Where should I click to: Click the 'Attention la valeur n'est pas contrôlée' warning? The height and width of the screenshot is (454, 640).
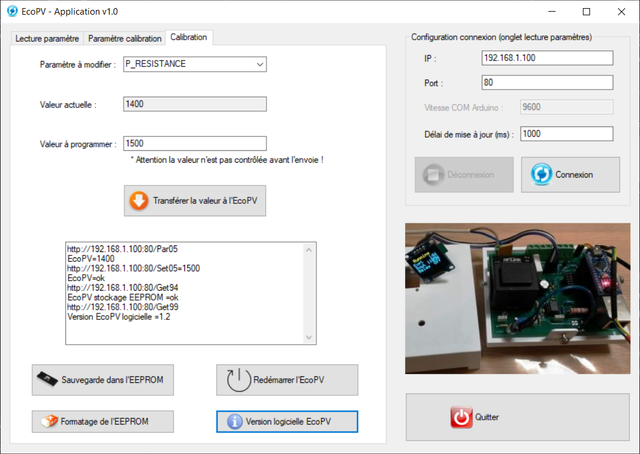[x=227, y=160]
